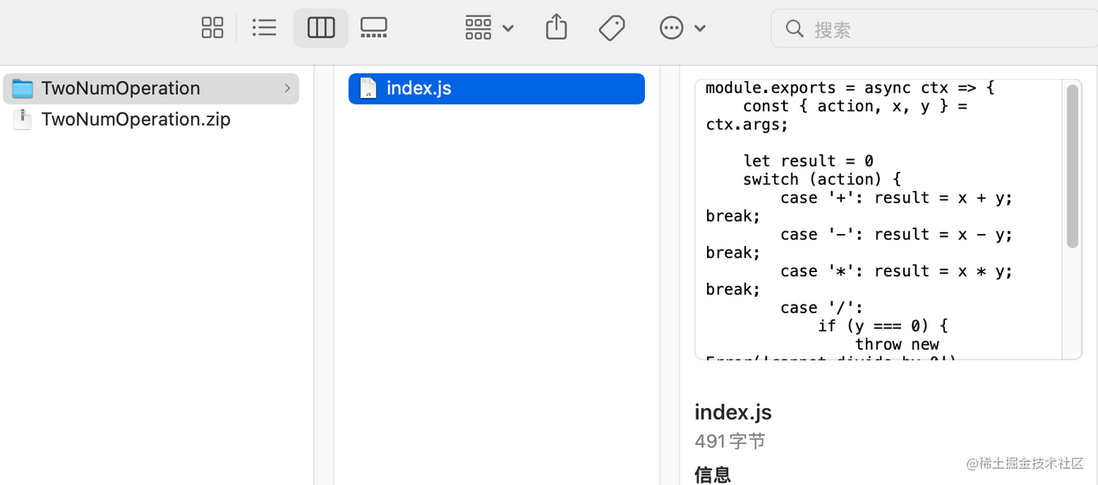This screenshot has width=1098, height=485.
Task: Switch to list view
Action: [x=264, y=28]
